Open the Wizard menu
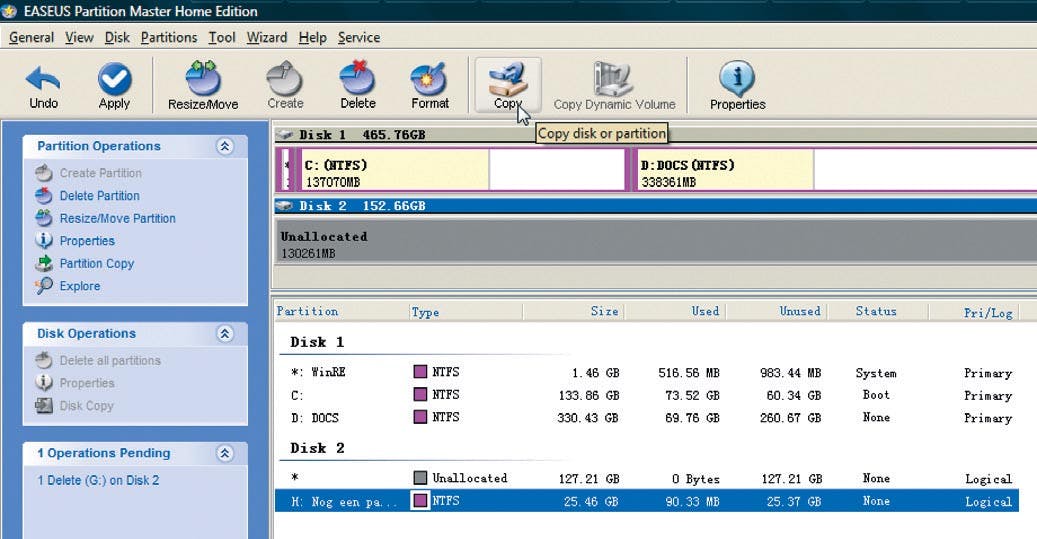Screen dimensions: 1037x539 pyautogui.click(x=267, y=38)
